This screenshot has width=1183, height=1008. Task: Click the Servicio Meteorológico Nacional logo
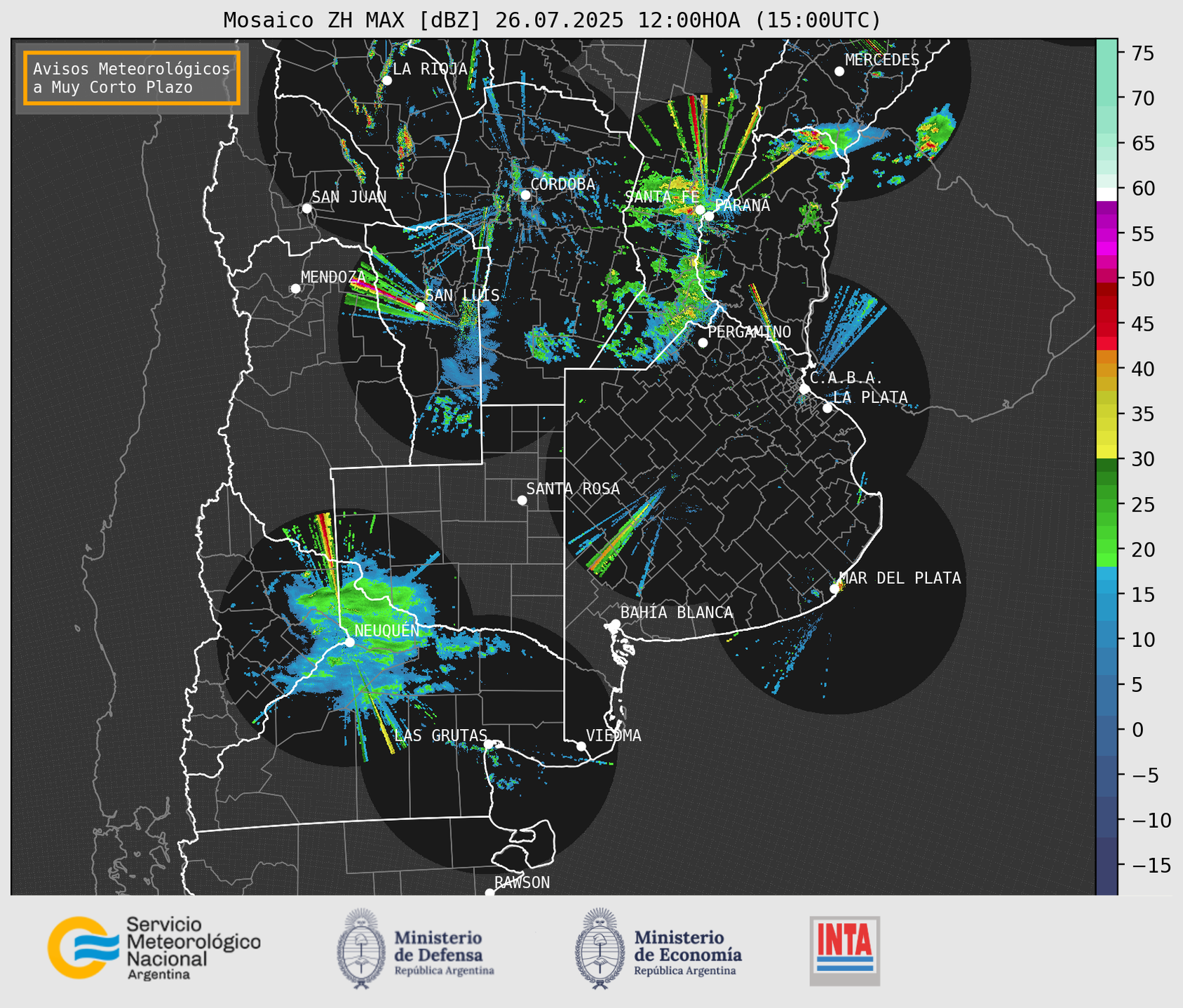pyautogui.click(x=154, y=948)
